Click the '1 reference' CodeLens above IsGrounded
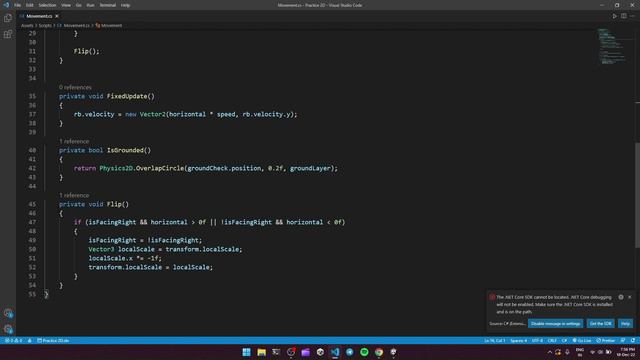640x360 pixels. pyautogui.click(x=74, y=141)
